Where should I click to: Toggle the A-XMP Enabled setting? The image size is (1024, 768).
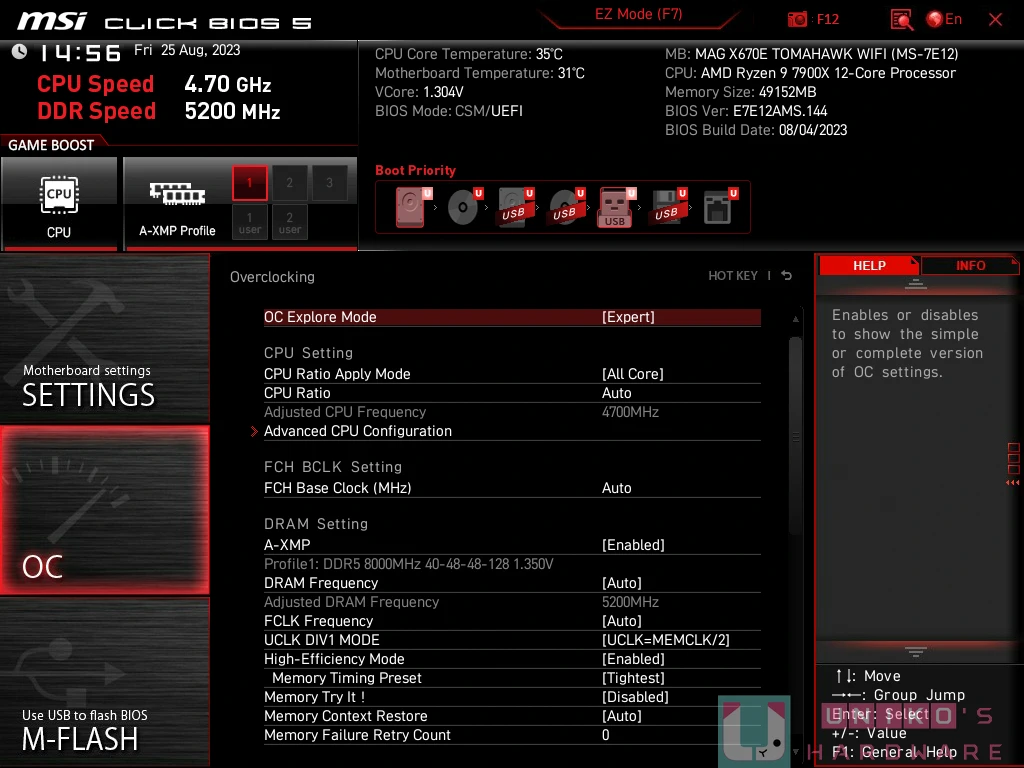512,545
